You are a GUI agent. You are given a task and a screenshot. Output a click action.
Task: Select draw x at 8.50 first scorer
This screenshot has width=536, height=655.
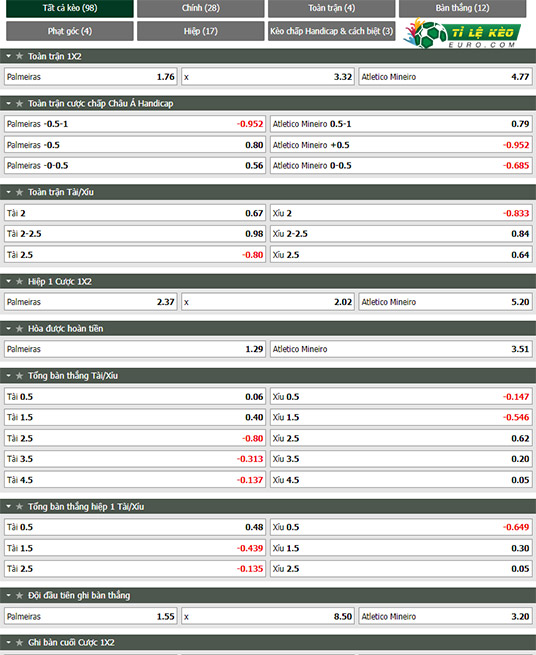coord(268,617)
